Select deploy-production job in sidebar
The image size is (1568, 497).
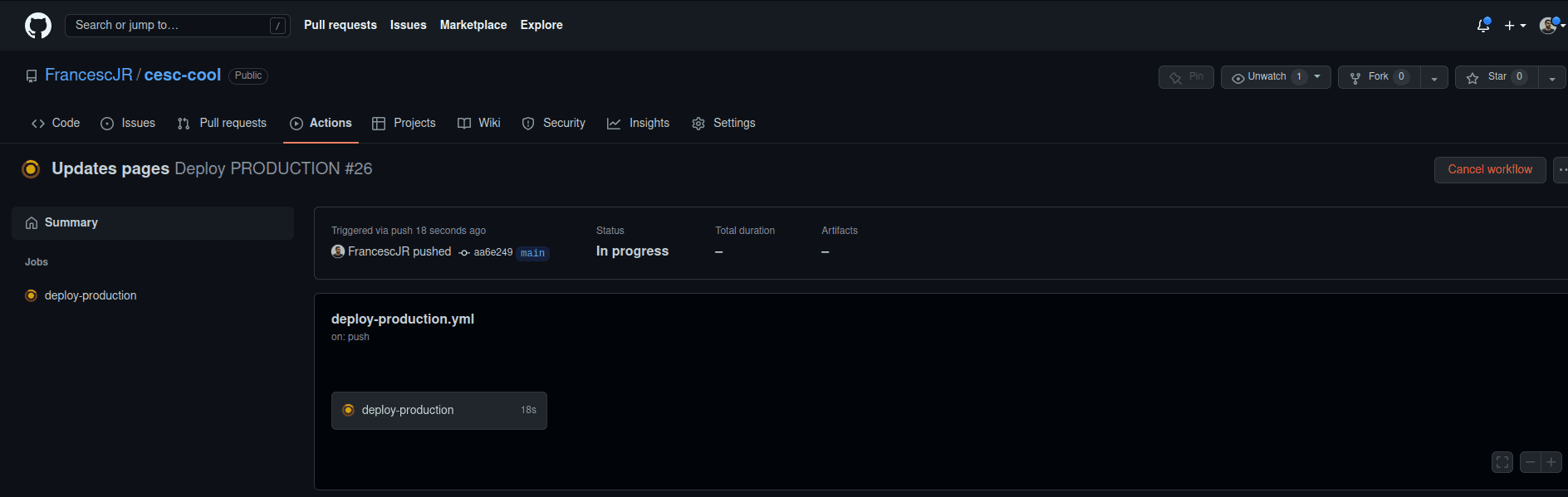tap(91, 295)
